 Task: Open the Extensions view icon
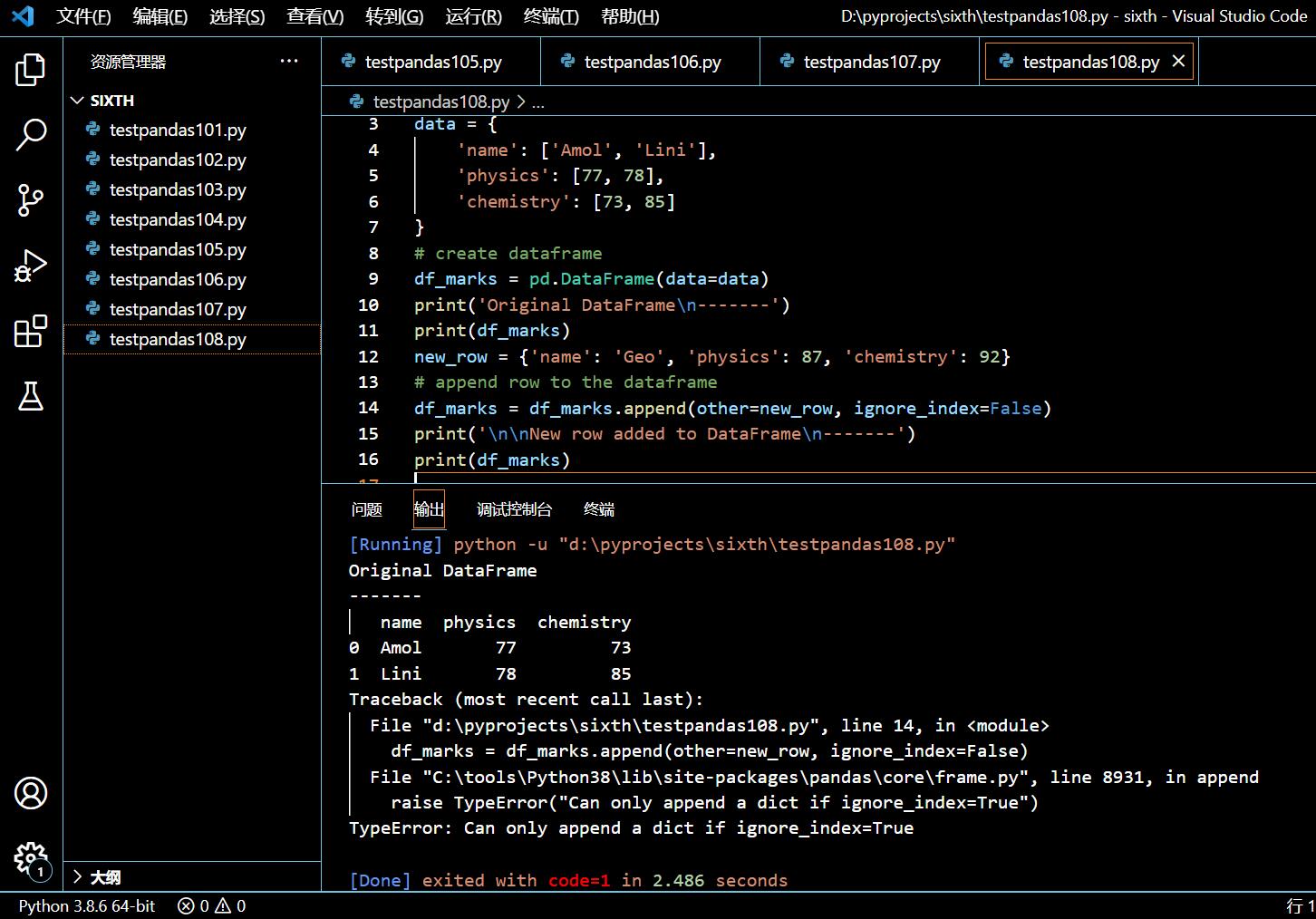tap(31, 331)
